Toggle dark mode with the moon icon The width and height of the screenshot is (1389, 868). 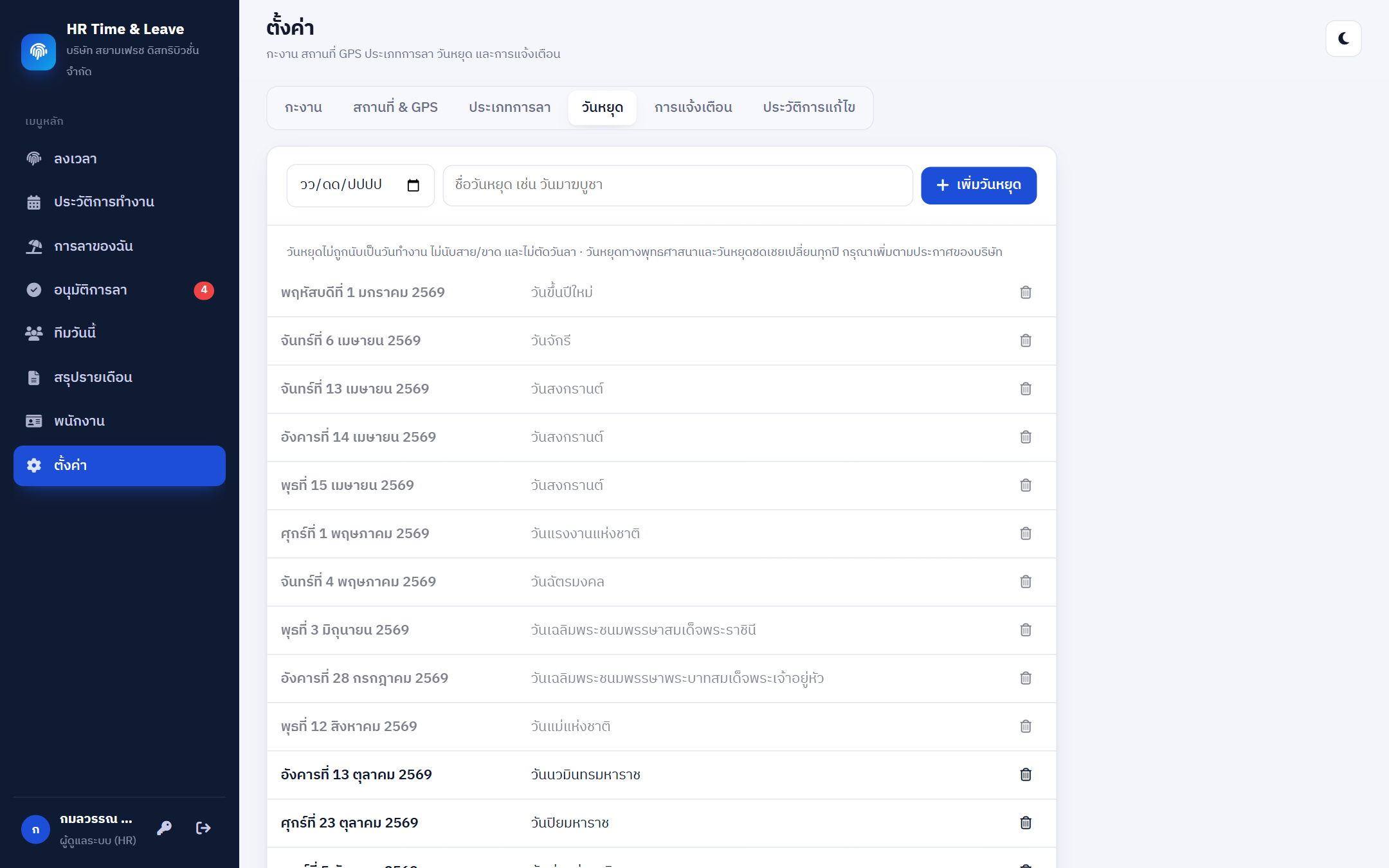tap(1343, 39)
